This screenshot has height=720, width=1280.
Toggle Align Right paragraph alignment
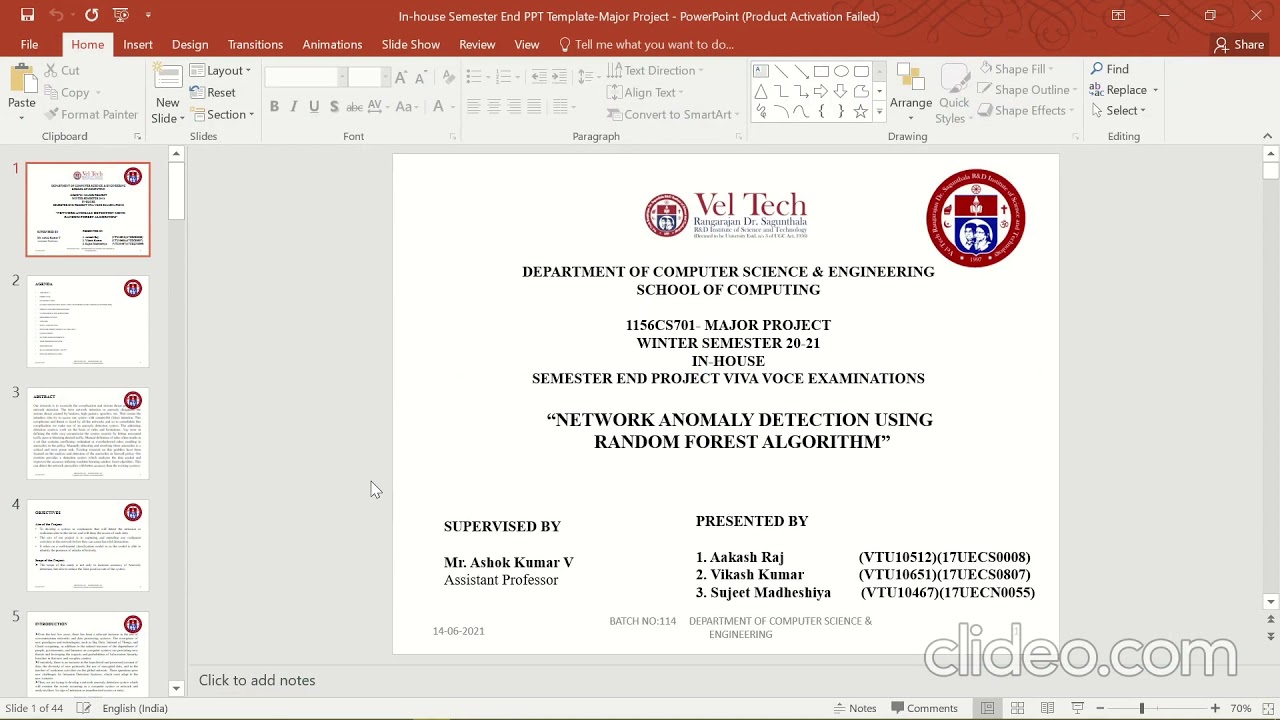(513, 107)
